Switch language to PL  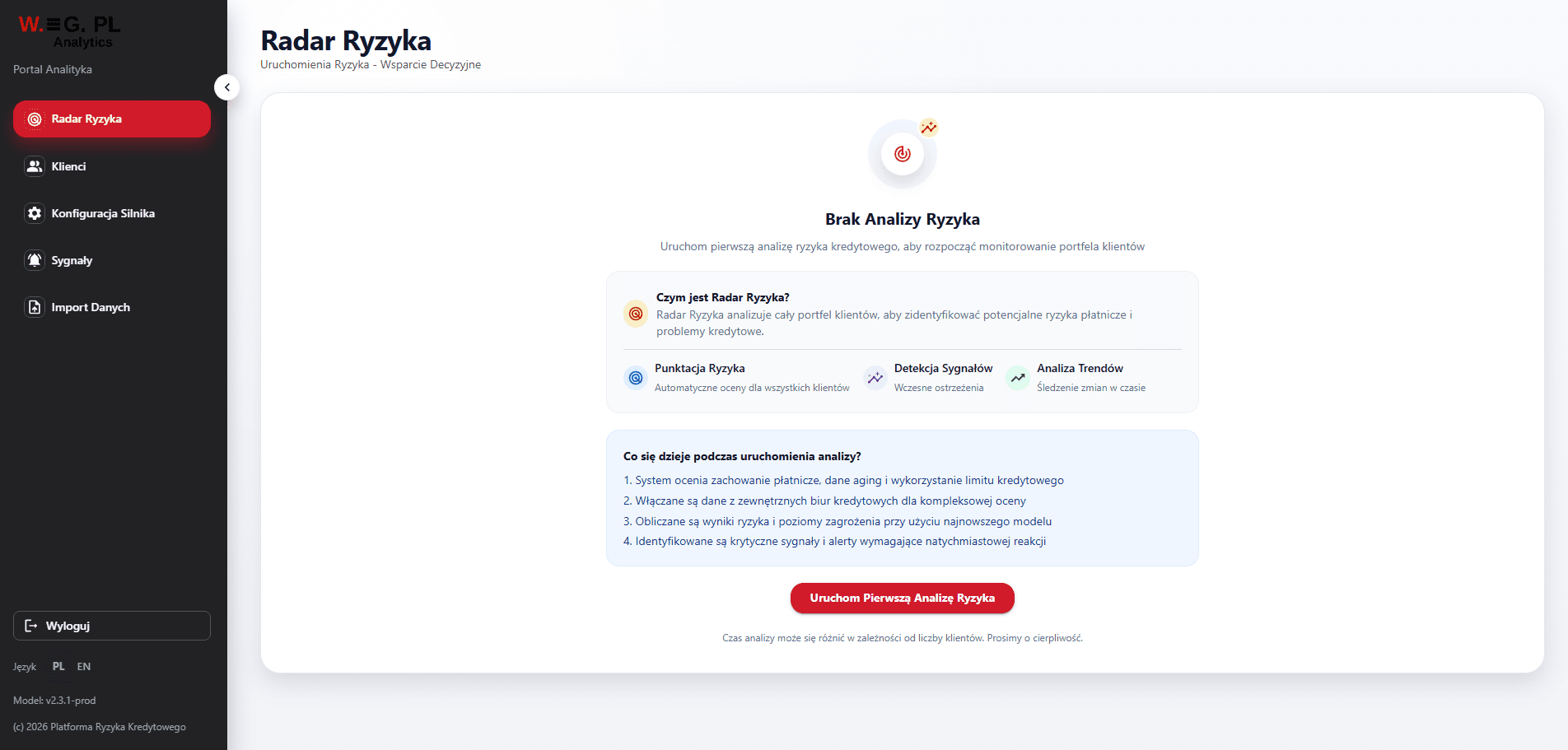[58, 666]
